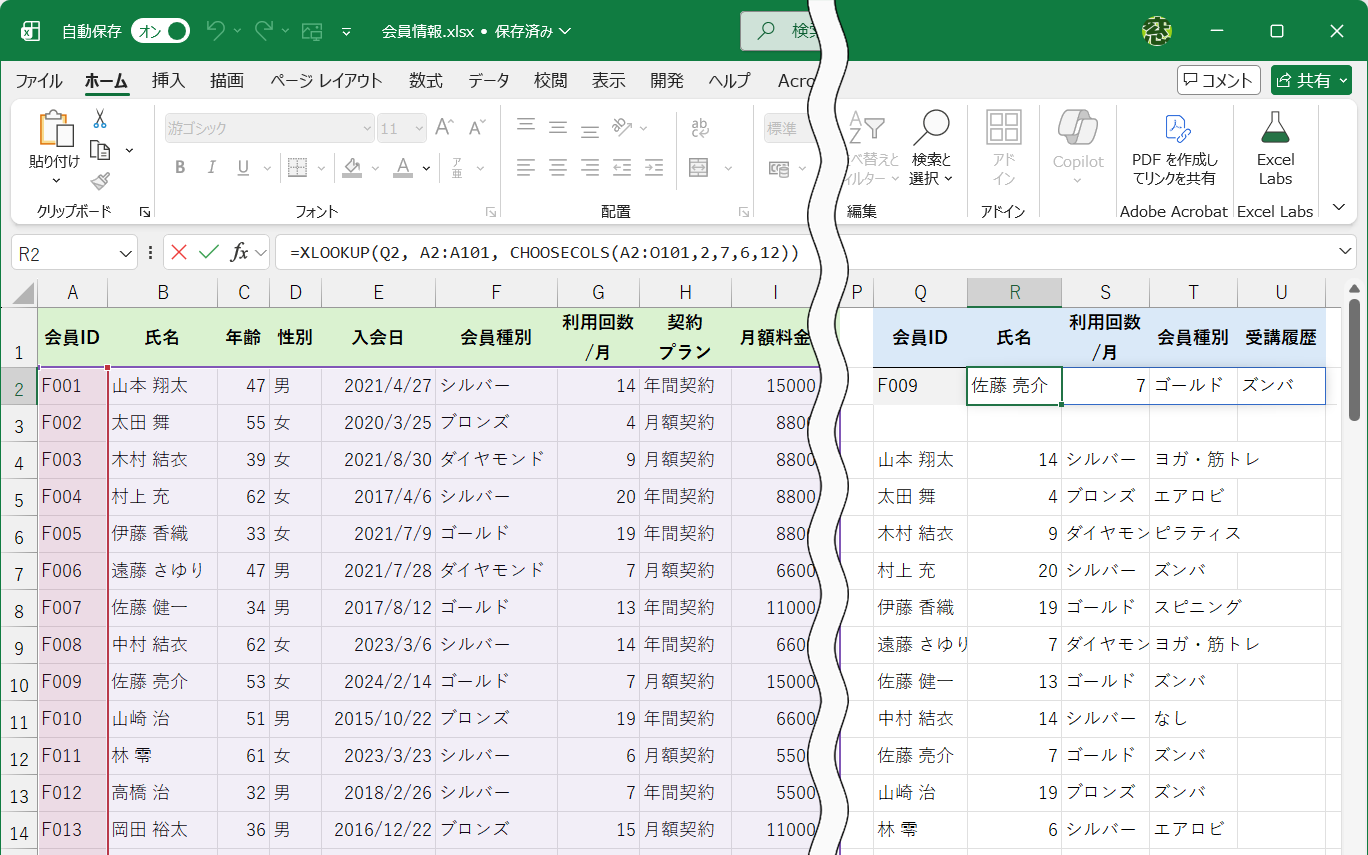Select the cell containing F005

(x=71, y=533)
